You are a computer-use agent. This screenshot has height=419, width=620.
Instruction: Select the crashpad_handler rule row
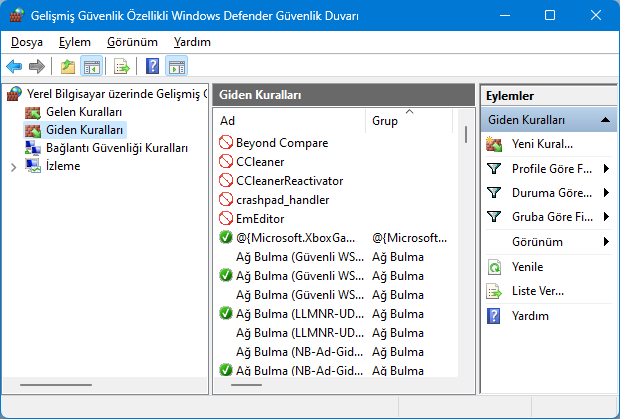(335, 199)
